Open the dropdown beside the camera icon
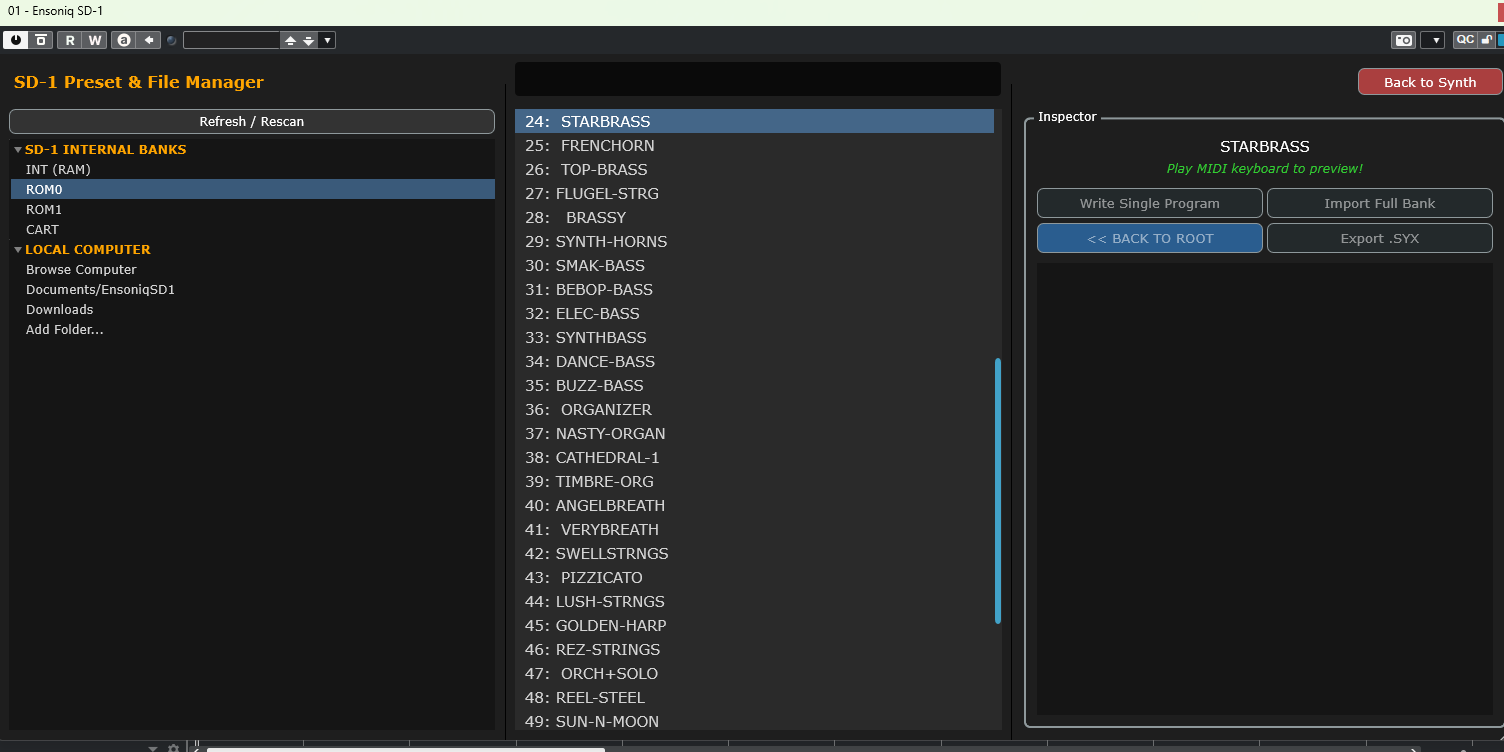Image resolution: width=1504 pixels, height=752 pixels. (1432, 40)
